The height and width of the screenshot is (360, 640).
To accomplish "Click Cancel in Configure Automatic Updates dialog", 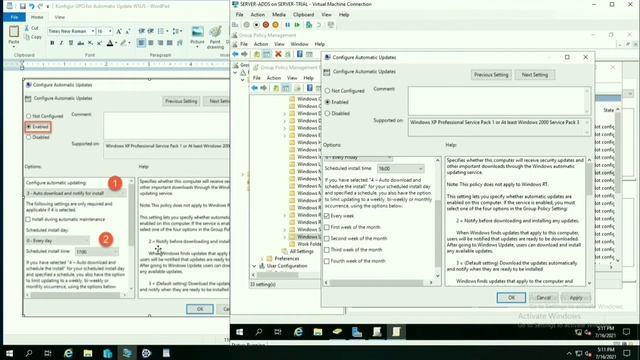I will (543, 298).
